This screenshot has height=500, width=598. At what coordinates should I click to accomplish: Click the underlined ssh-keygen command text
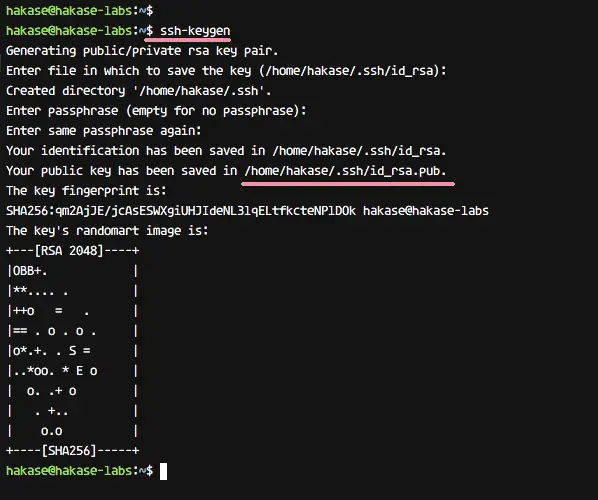click(x=195, y=31)
